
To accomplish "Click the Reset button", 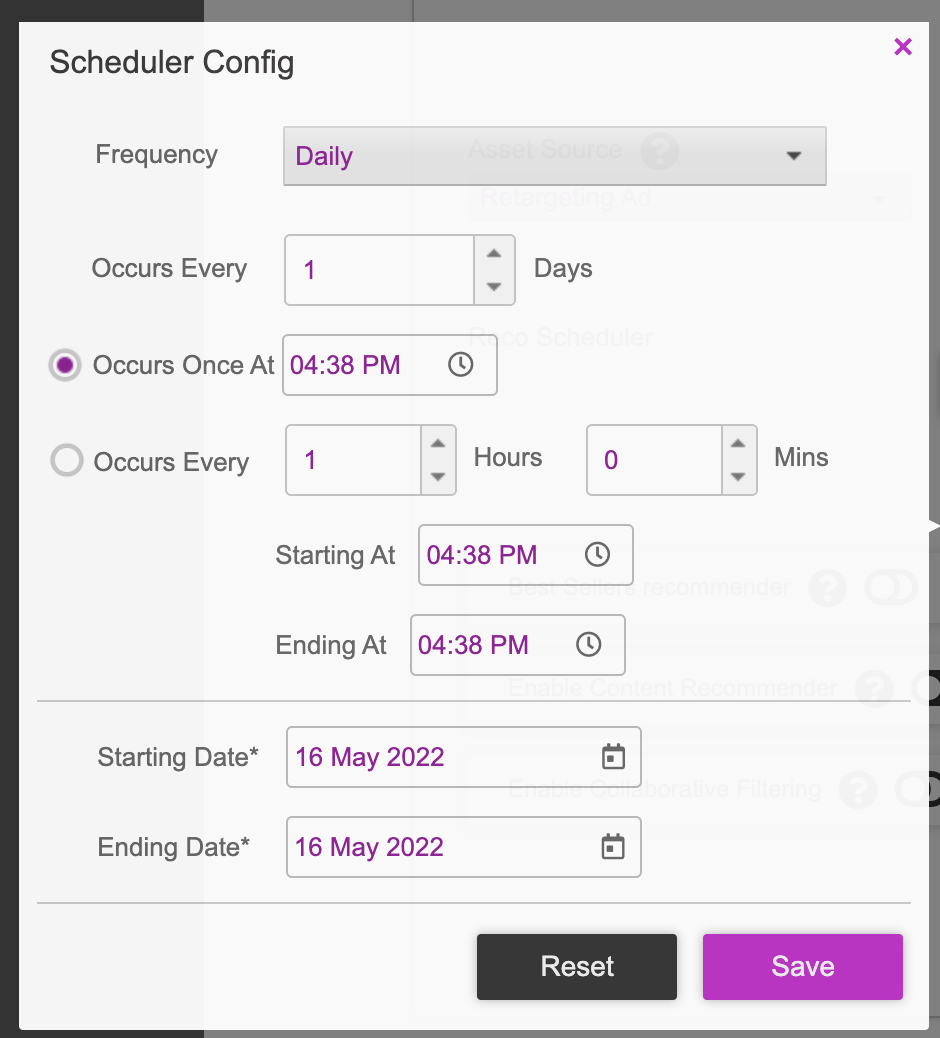I will click(x=577, y=967).
